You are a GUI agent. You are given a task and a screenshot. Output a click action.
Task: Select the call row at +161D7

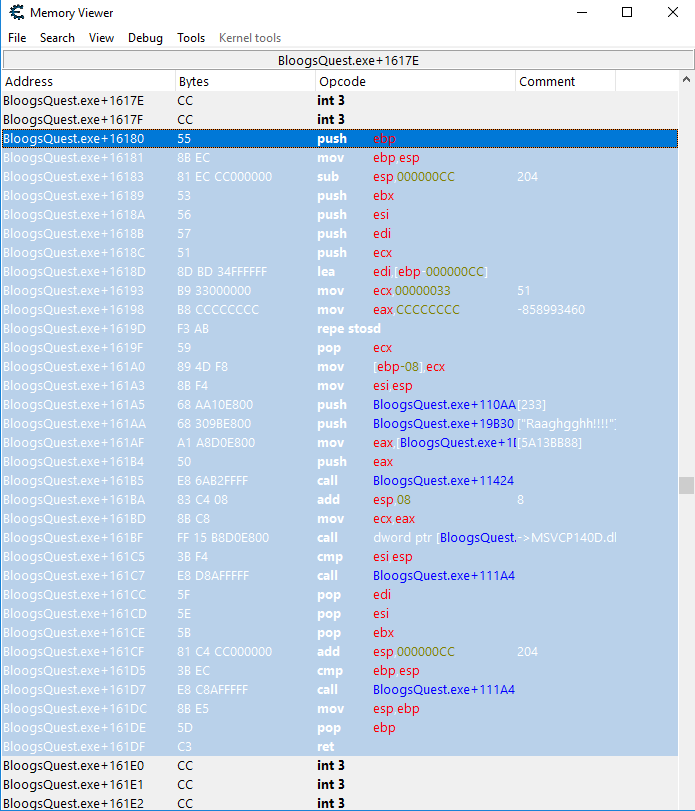point(340,690)
